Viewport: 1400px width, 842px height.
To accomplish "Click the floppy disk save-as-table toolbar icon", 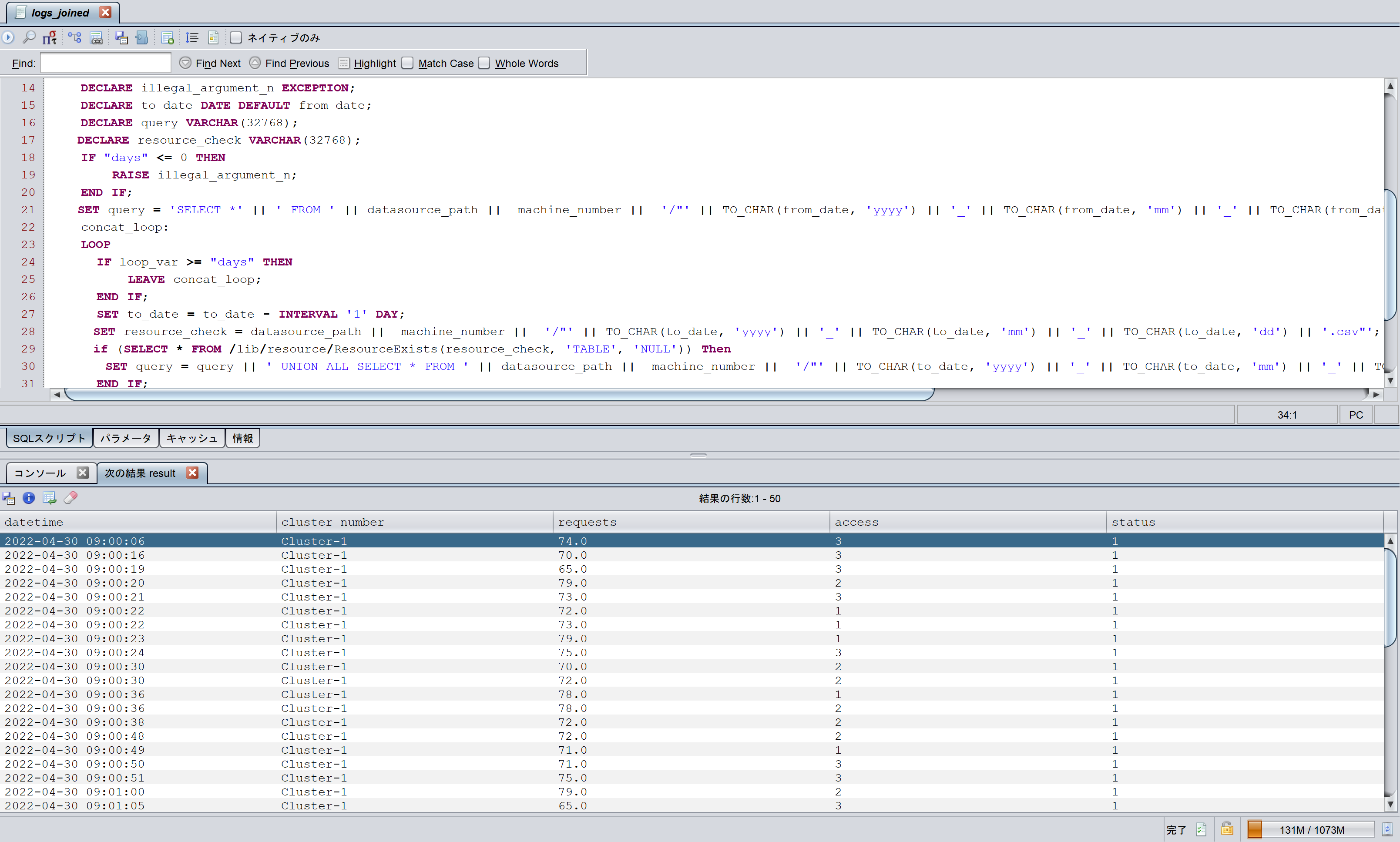I will click(x=121, y=37).
